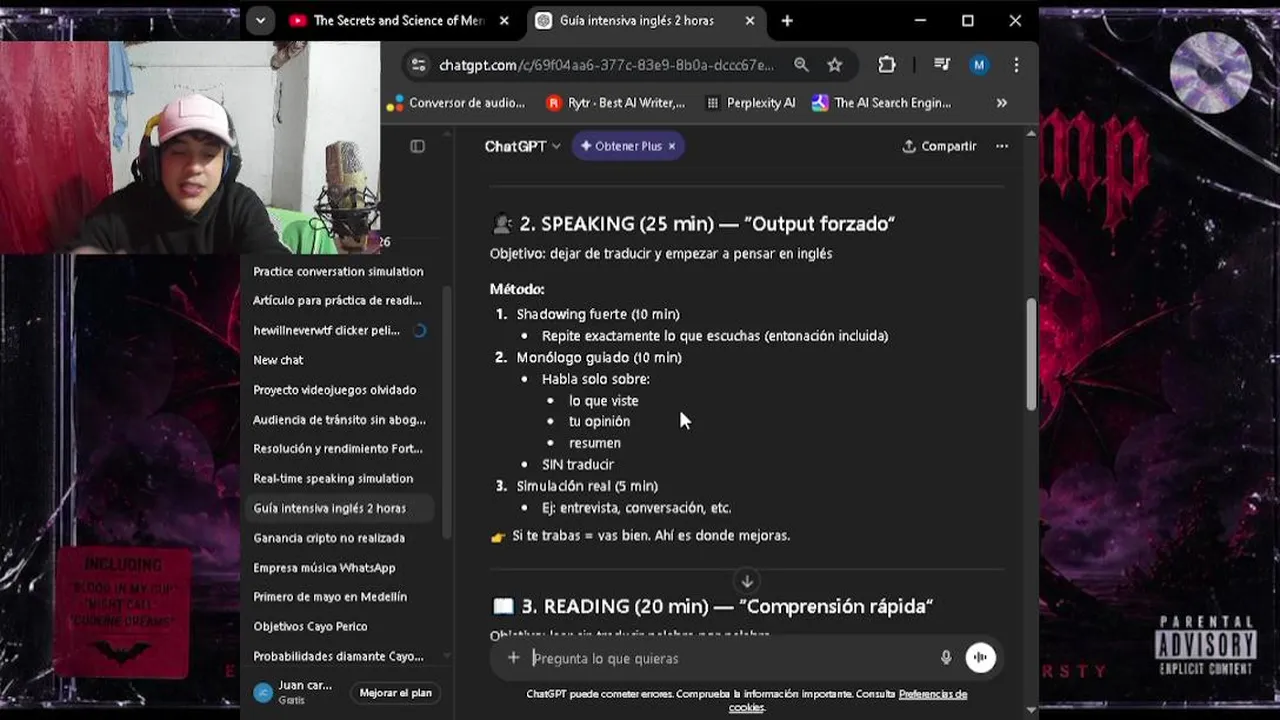Open The AI Search Engine bookmark

(x=881, y=103)
